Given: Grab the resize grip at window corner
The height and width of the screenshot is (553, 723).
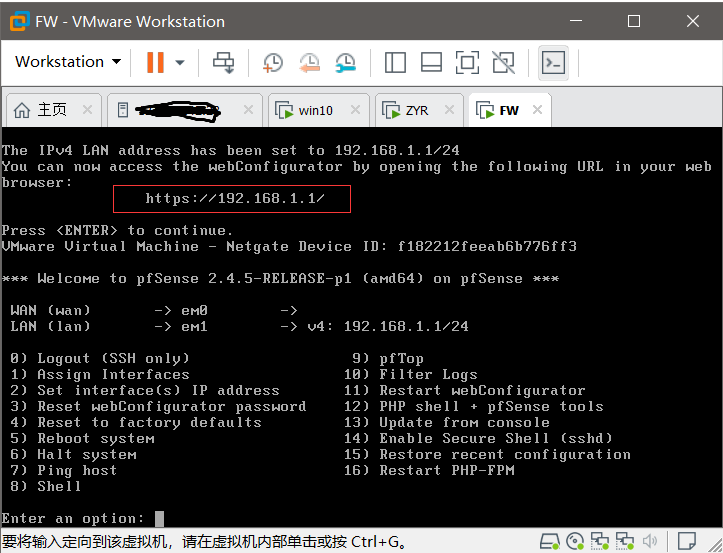Looking at the screenshot, I should pyautogui.click(x=714, y=544).
